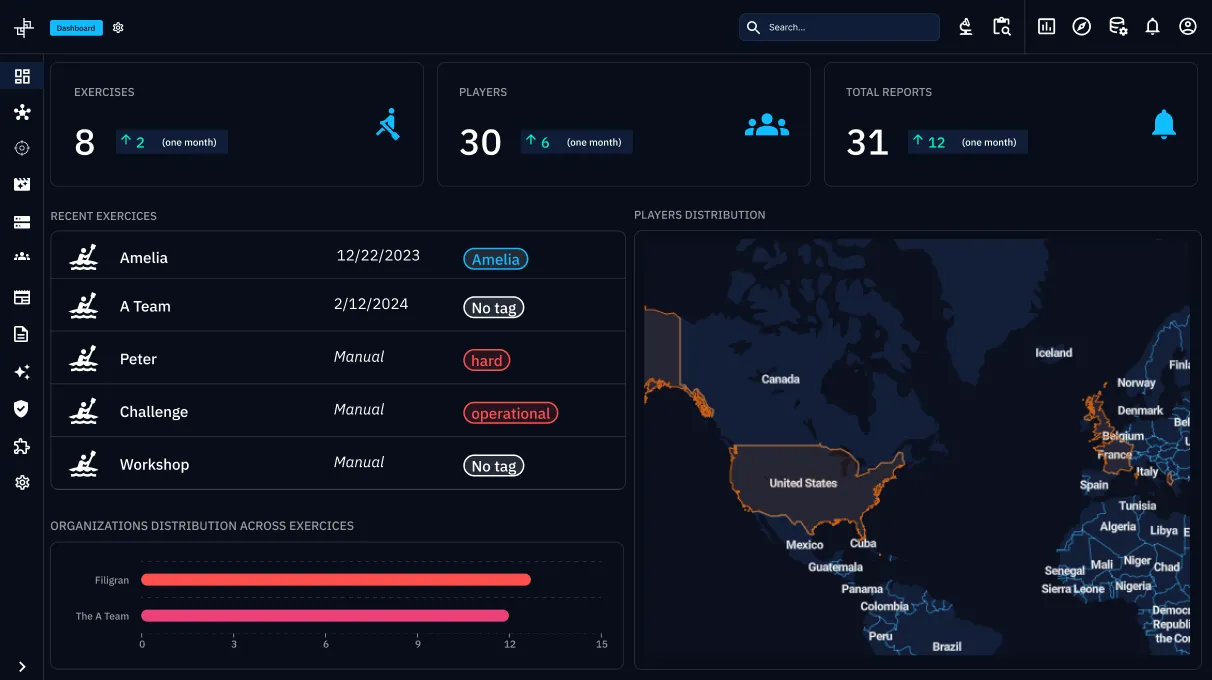Open the user account profile icon
1212x680 pixels.
(1187, 27)
